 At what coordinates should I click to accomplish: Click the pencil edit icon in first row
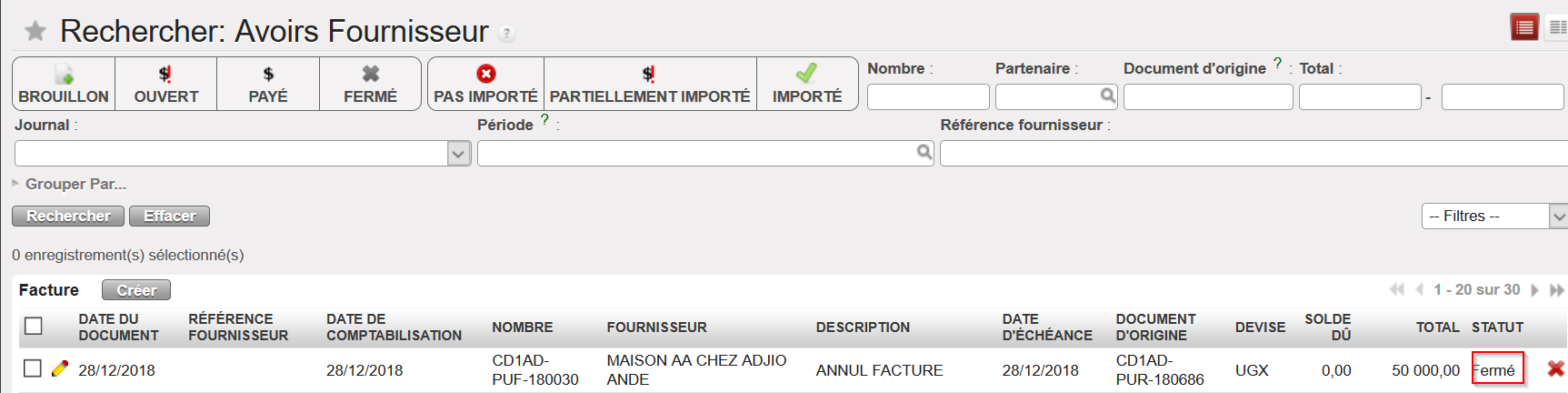point(60,368)
